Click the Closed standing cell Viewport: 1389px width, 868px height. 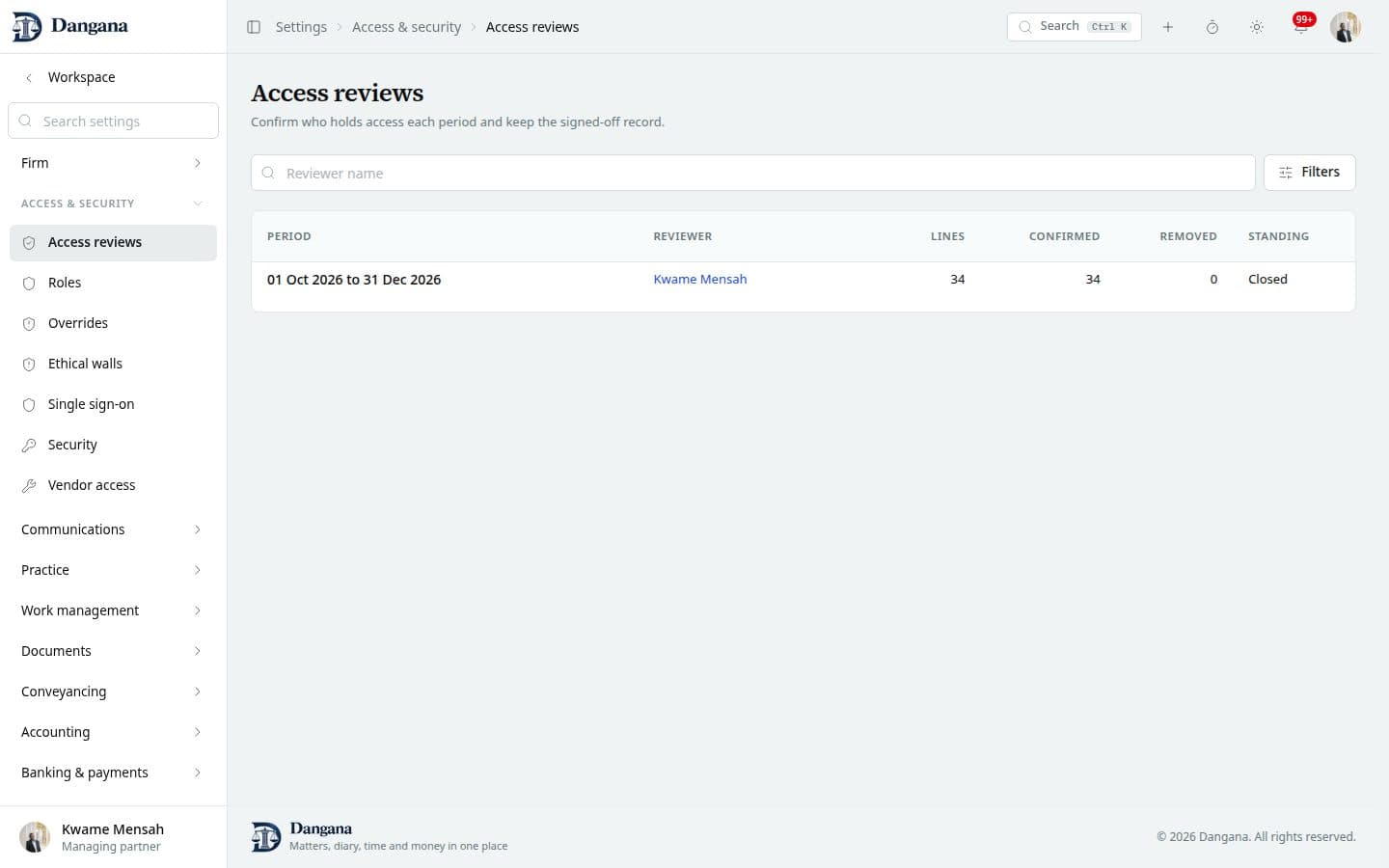pyautogui.click(x=1267, y=280)
